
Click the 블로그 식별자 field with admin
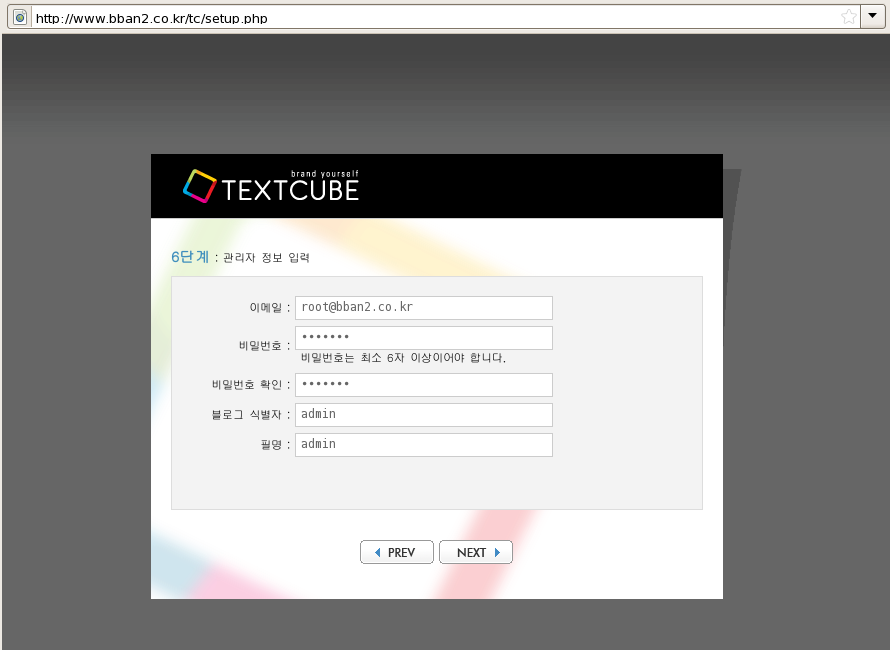point(423,415)
